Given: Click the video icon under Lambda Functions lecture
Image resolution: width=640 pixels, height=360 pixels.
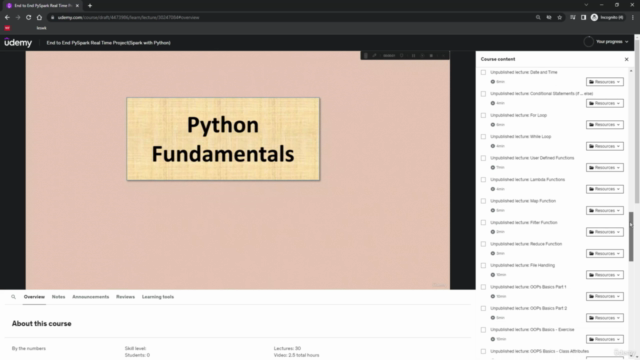Looking at the screenshot, I should coord(493,189).
